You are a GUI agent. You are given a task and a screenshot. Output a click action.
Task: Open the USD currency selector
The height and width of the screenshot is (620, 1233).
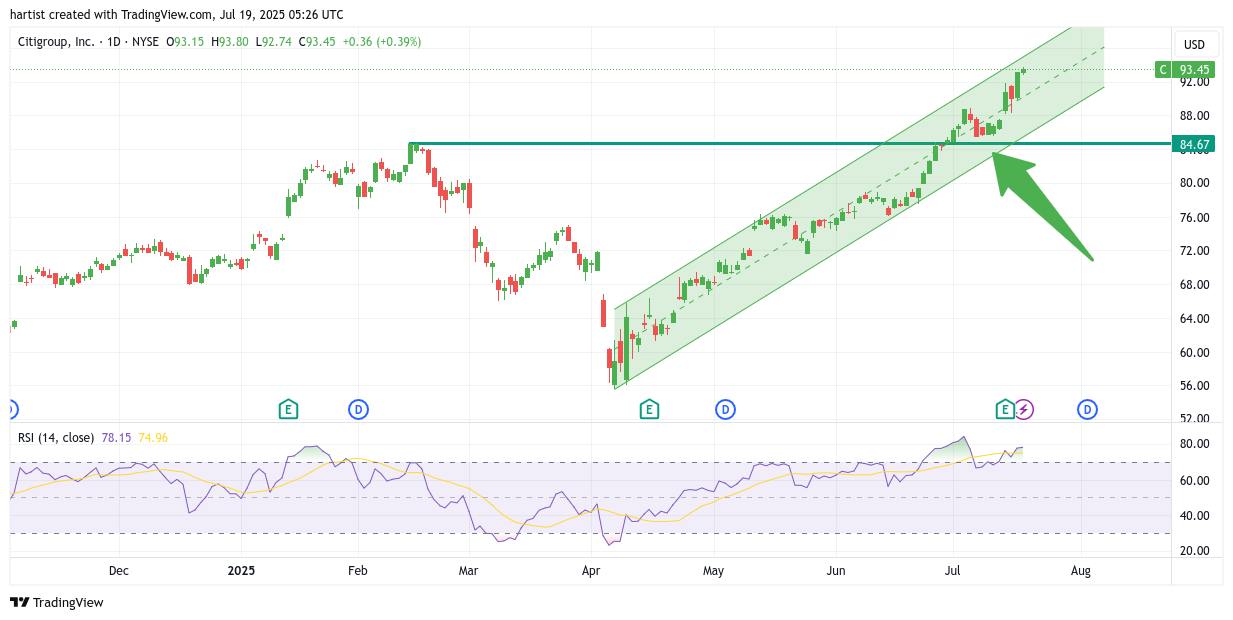1195,45
